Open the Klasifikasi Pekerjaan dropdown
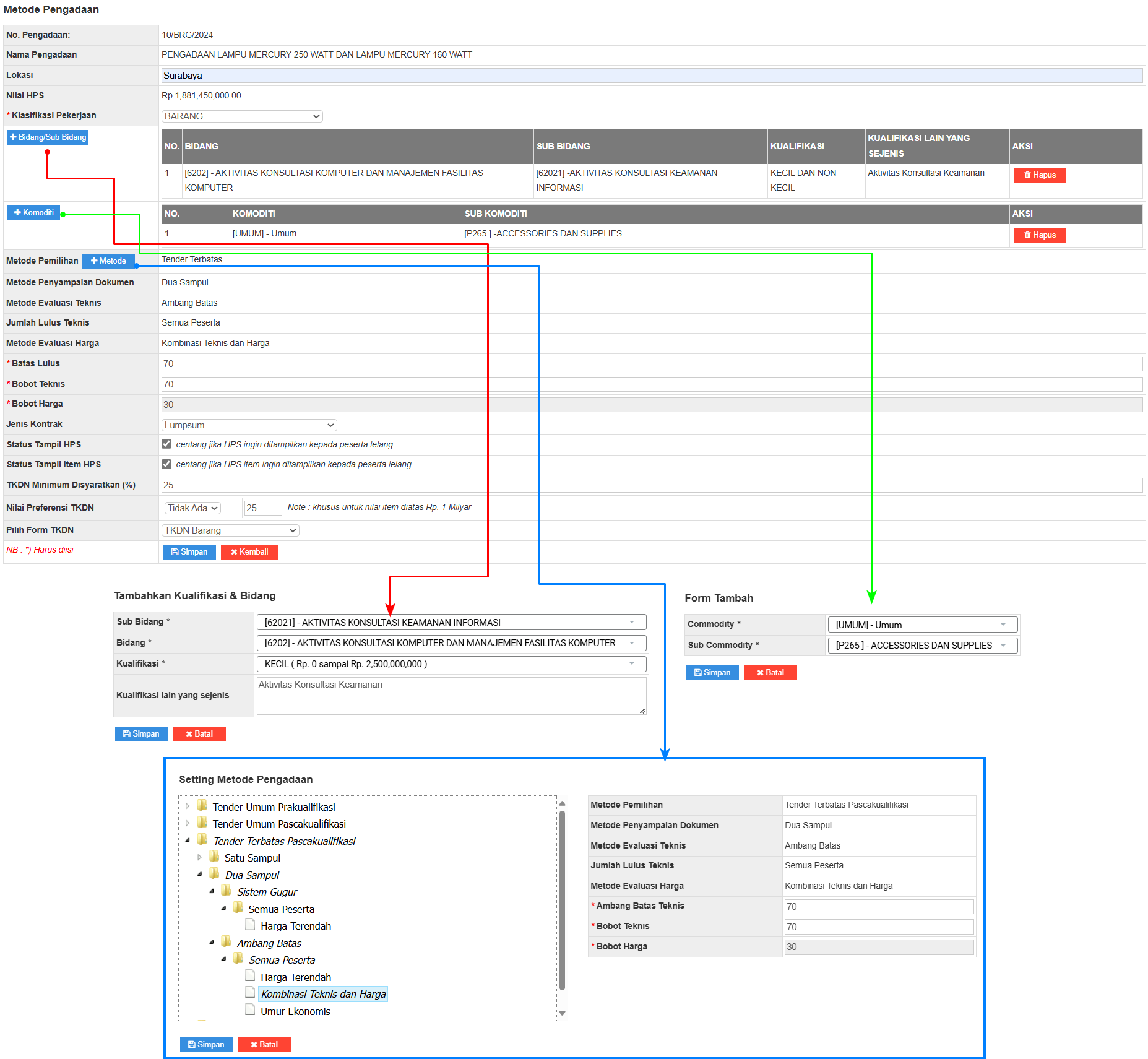This screenshot has height=1059, width=1148. [x=242, y=116]
